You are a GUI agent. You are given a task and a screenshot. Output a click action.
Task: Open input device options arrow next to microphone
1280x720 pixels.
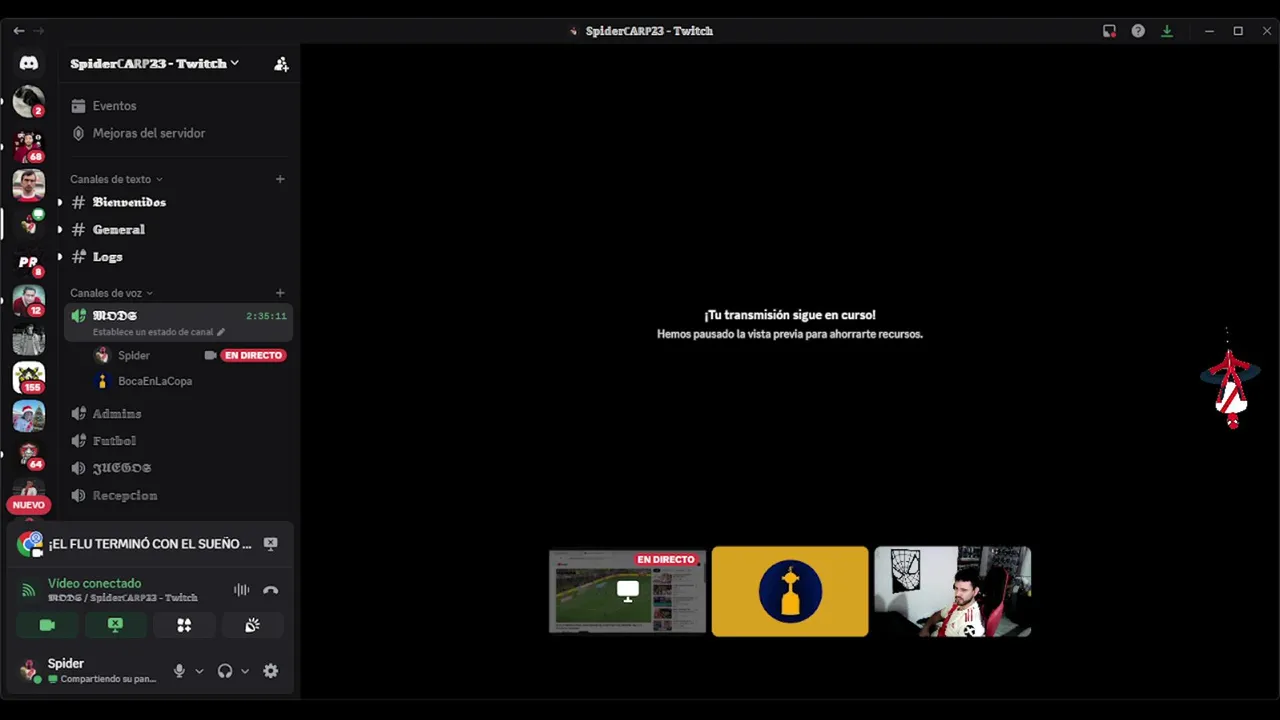[x=199, y=671]
